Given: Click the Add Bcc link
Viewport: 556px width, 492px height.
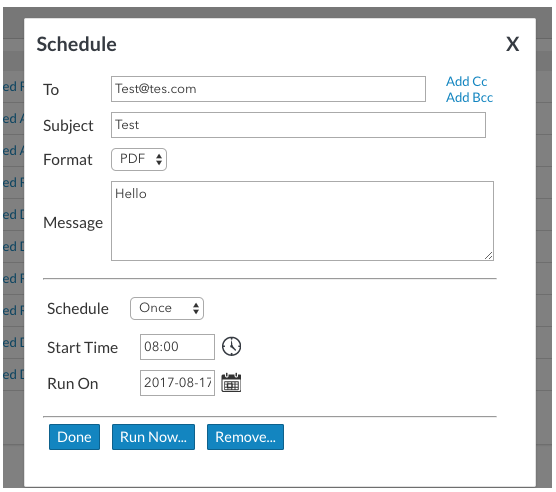Looking at the screenshot, I should click(x=469, y=97).
